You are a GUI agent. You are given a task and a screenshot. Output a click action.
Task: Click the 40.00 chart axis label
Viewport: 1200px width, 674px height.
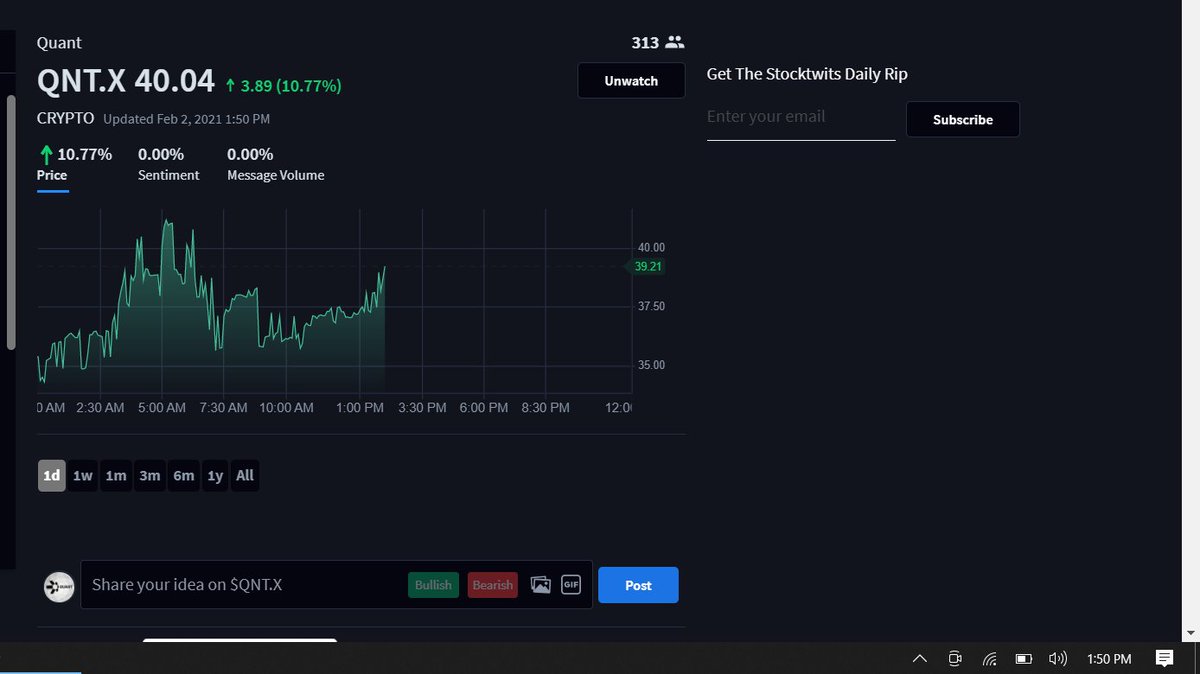coord(651,248)
